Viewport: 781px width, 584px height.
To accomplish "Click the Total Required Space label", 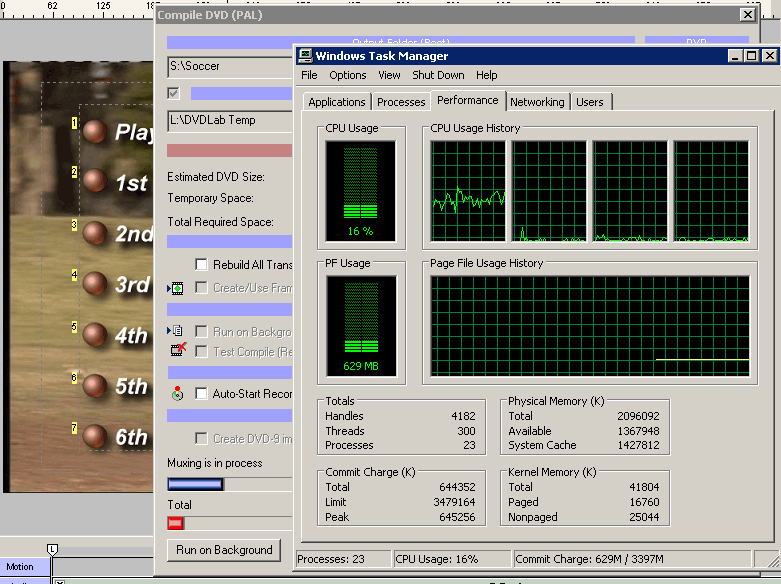I will coord(220,222).
